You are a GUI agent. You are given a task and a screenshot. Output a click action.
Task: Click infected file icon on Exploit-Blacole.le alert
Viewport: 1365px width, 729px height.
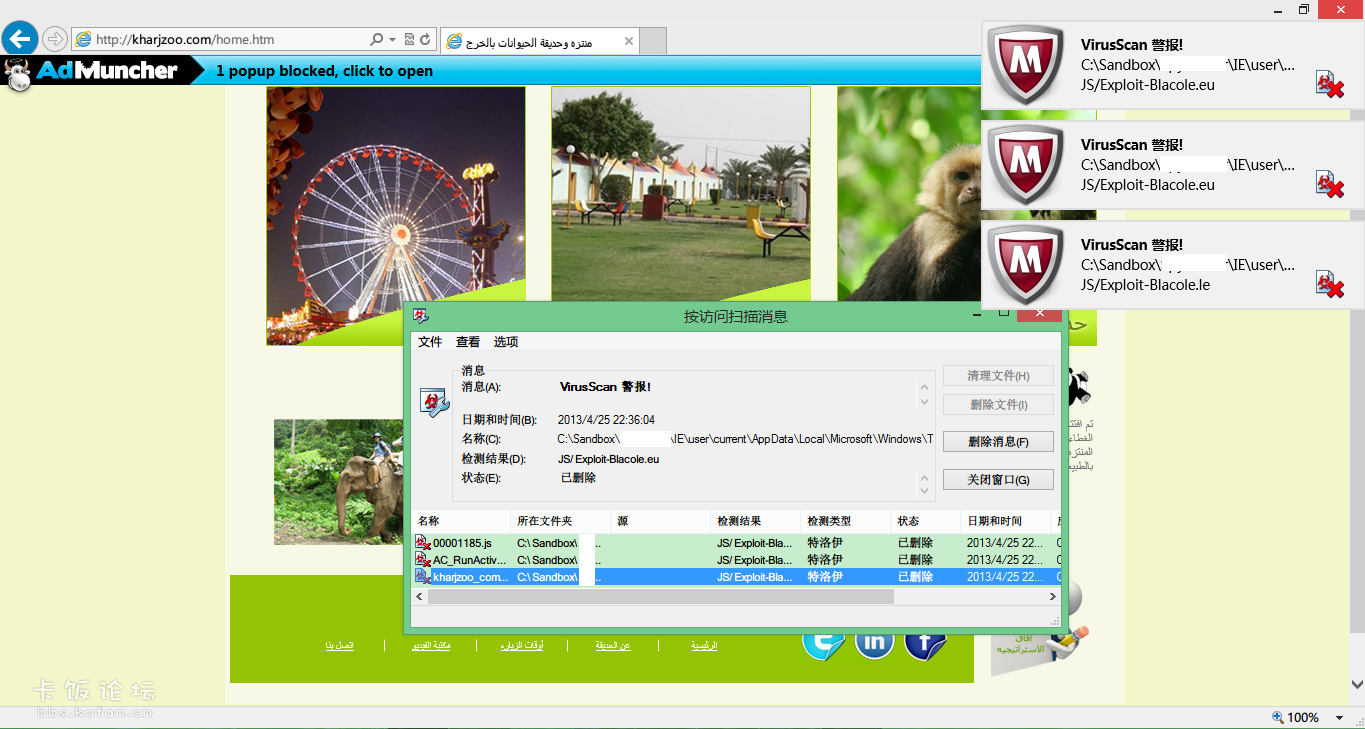click(x=1329, y=284)
